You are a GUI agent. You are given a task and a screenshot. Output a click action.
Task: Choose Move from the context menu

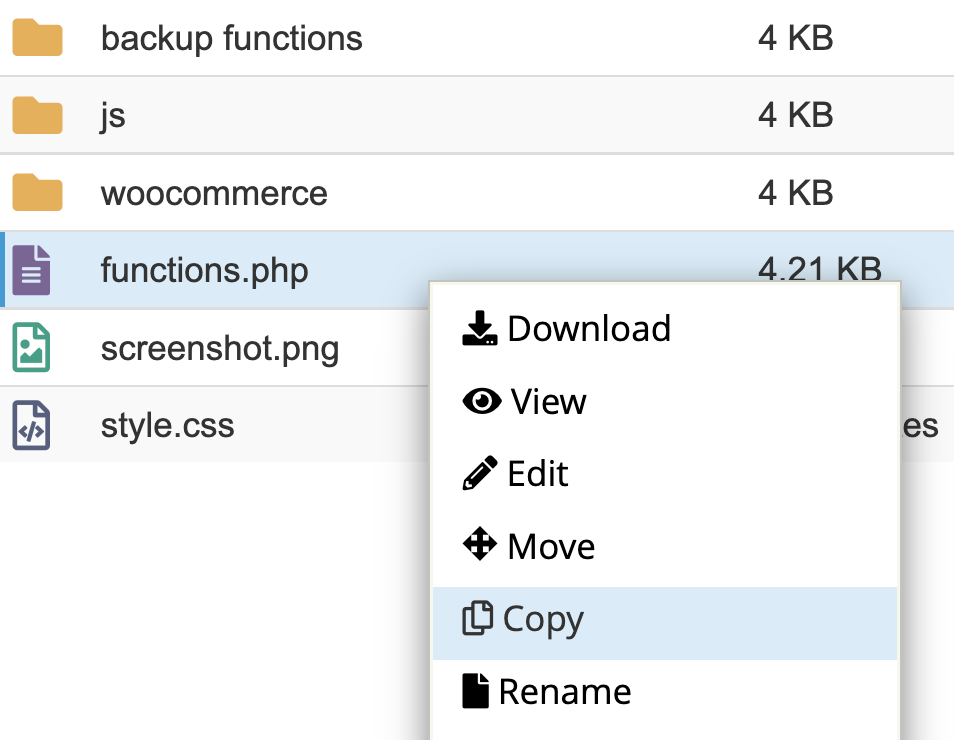click(665, 546)
